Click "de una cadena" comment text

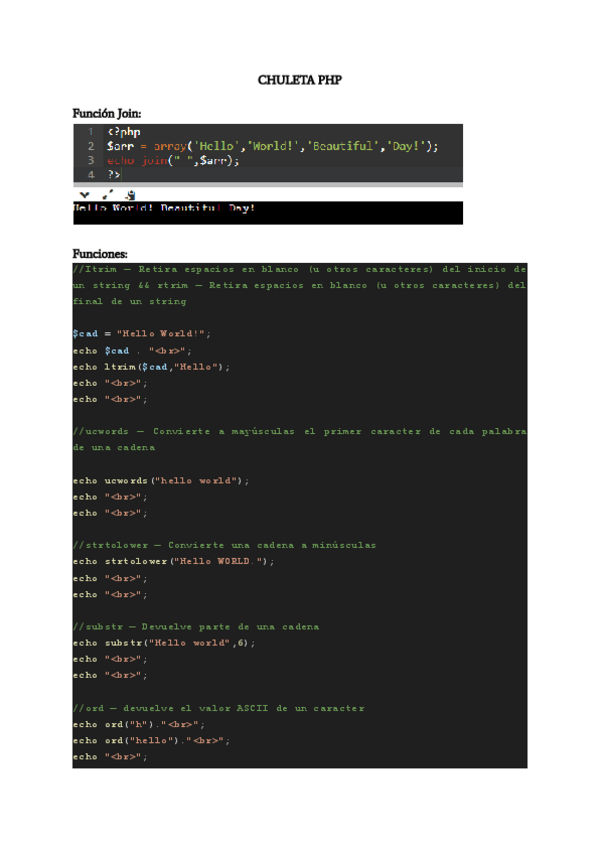pyautogui.click(x=114, y=448)
